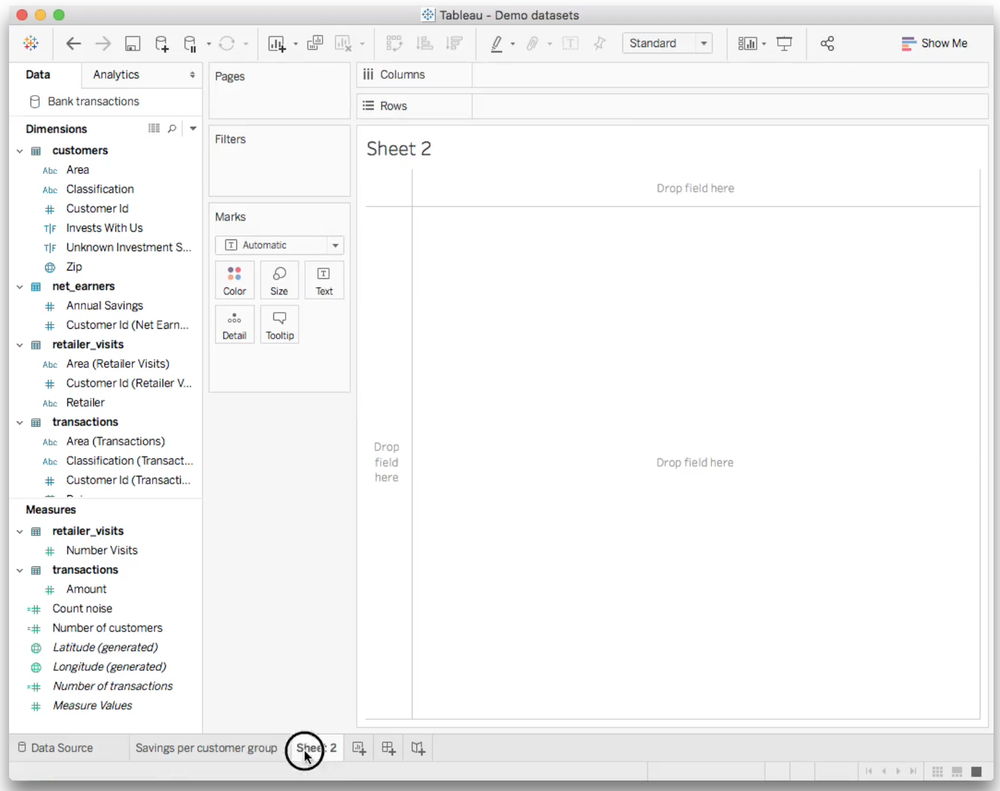
Task: Click the Save icon in toolbar
Action: coord(132,43)
